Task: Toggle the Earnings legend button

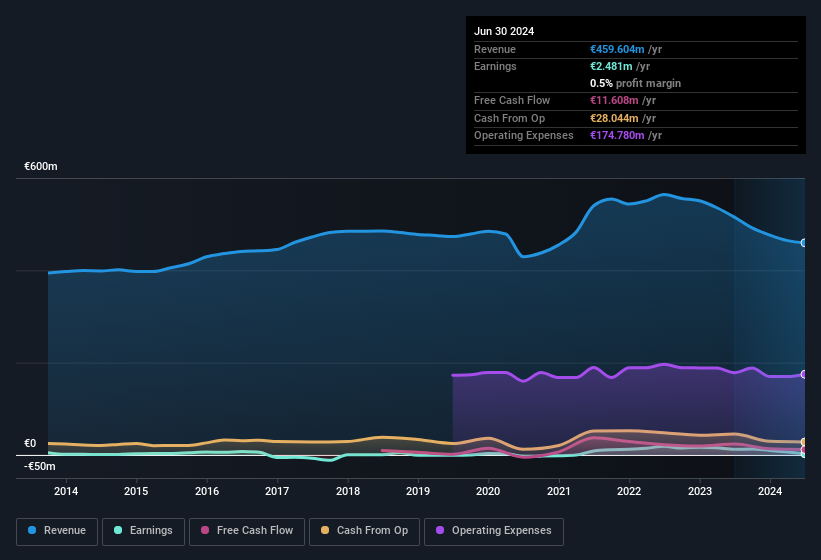Action: click(x=143, y=531)
